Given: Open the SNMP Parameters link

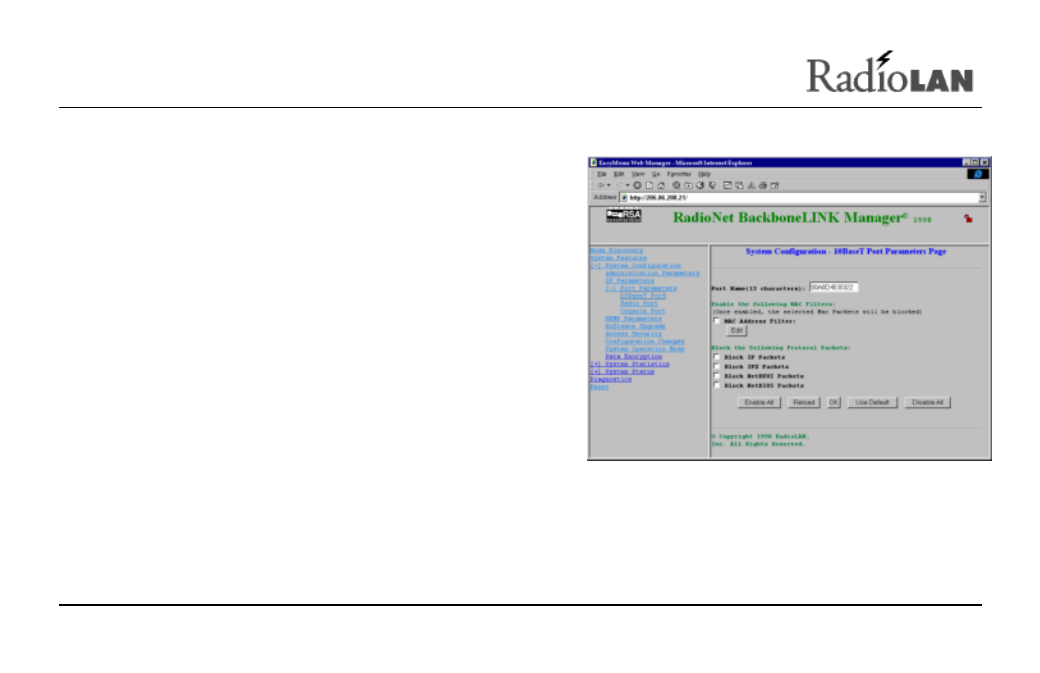Looking at the screenshot, I should (x=633, y=319).
